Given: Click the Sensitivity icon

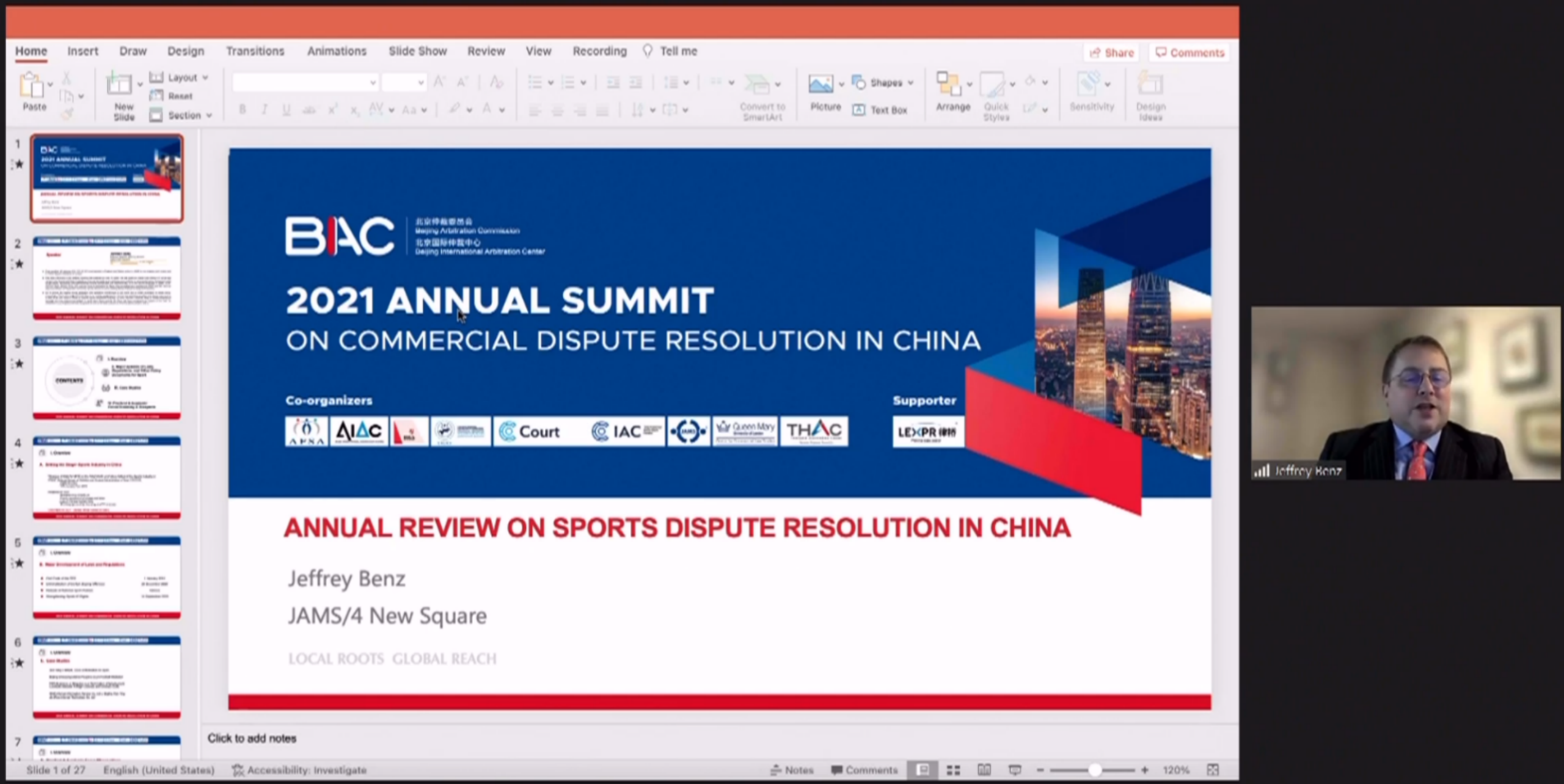Looking at the screenshot, I should (1089, 84).
